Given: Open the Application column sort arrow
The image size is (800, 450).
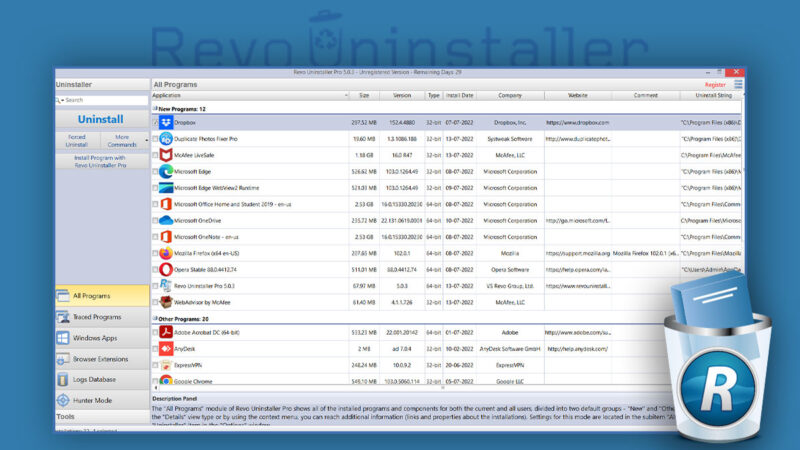Looking at the screenshot, I should point(346,95).
